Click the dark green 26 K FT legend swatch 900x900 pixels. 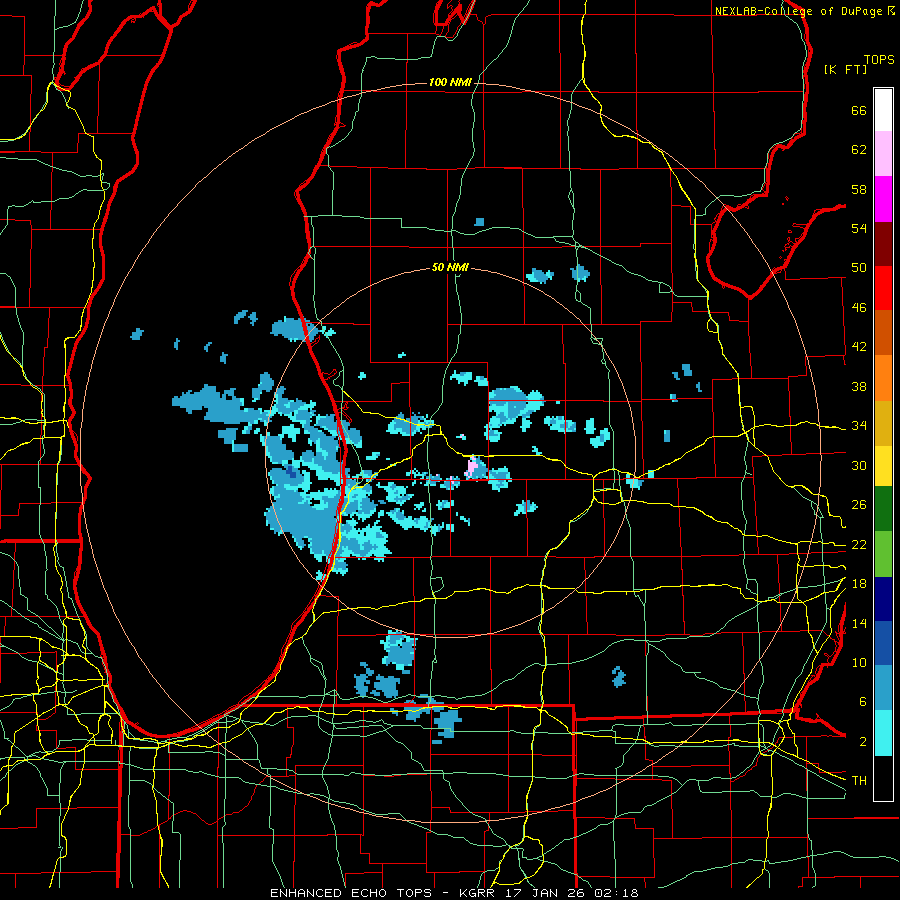point(883,509)
